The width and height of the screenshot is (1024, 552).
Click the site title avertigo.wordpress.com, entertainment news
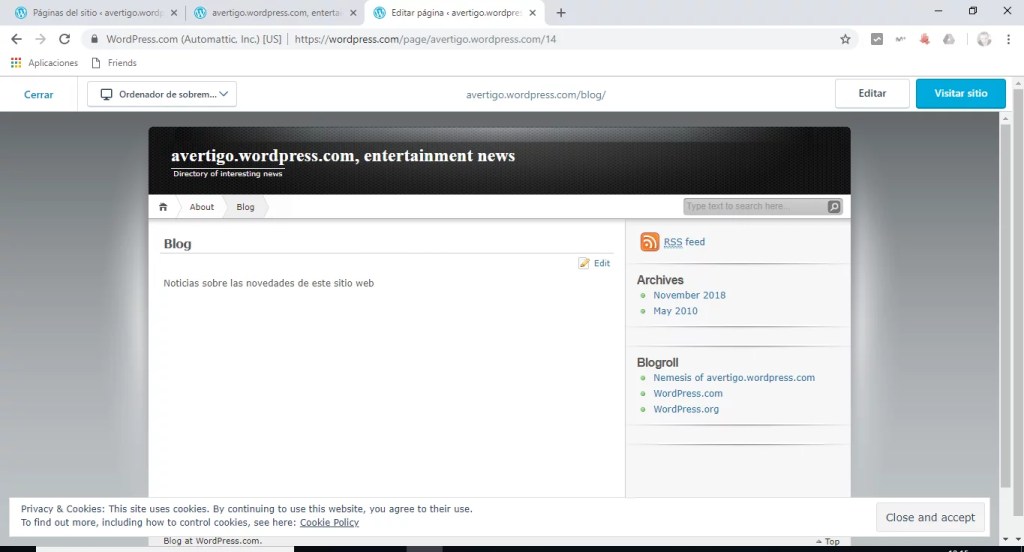343,155
